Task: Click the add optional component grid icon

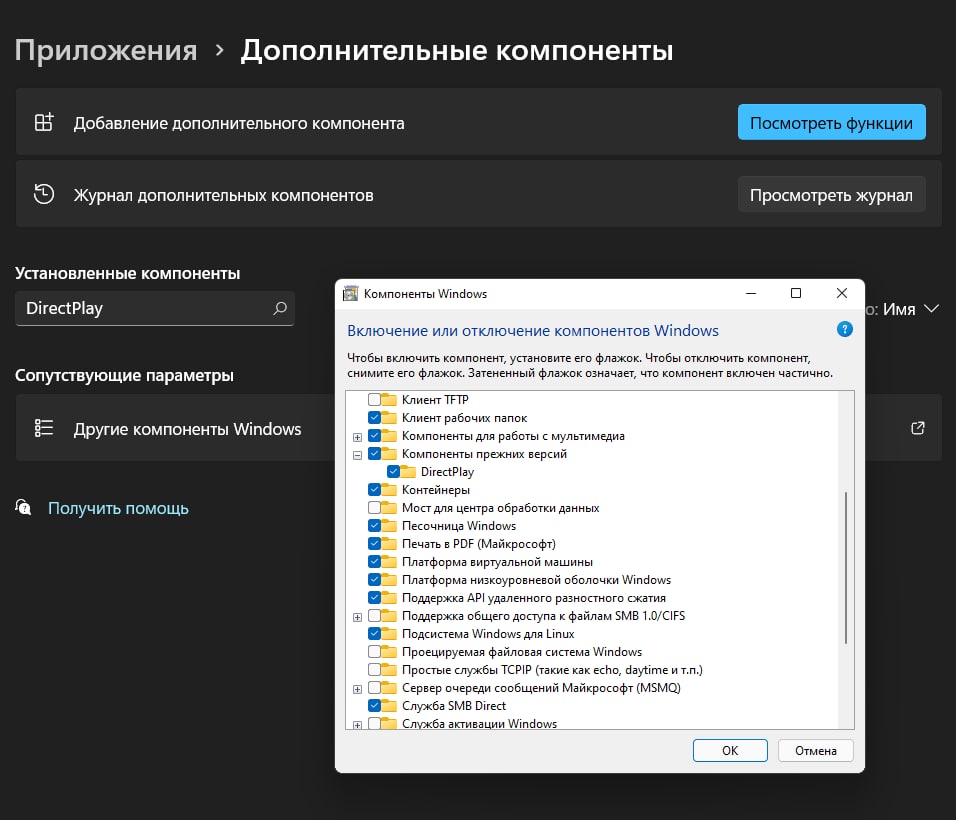Action: point(44,123)
